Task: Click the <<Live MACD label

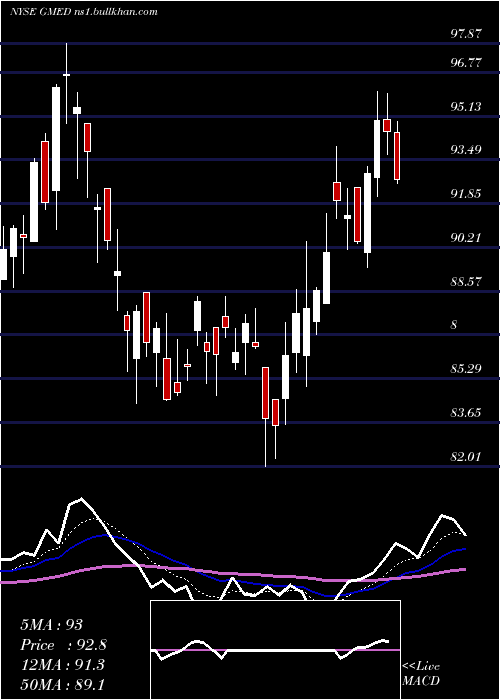Action: [x=421, y=673]
